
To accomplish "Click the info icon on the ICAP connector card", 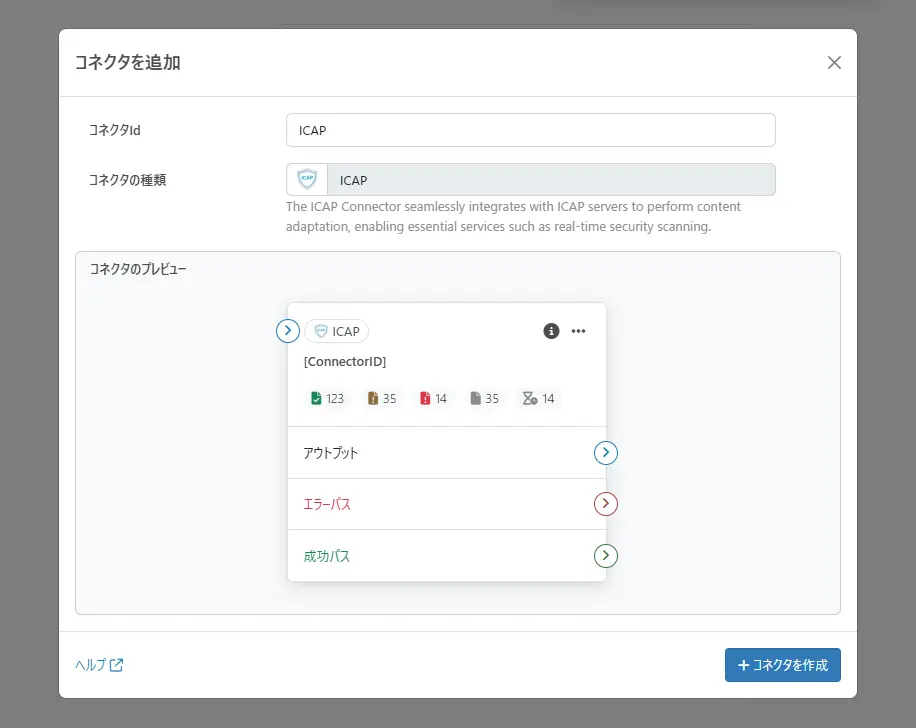I will click(551, 331).
